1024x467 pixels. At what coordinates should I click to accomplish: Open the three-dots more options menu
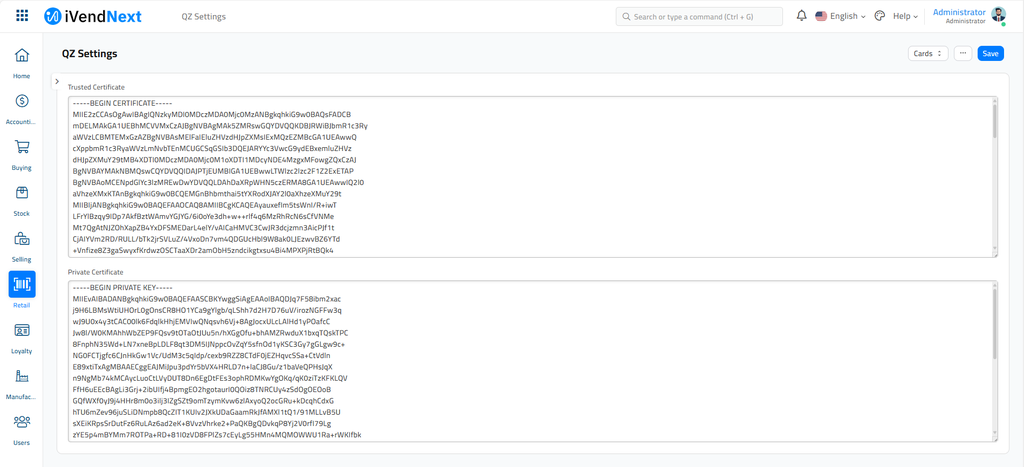tap(962, 54)
